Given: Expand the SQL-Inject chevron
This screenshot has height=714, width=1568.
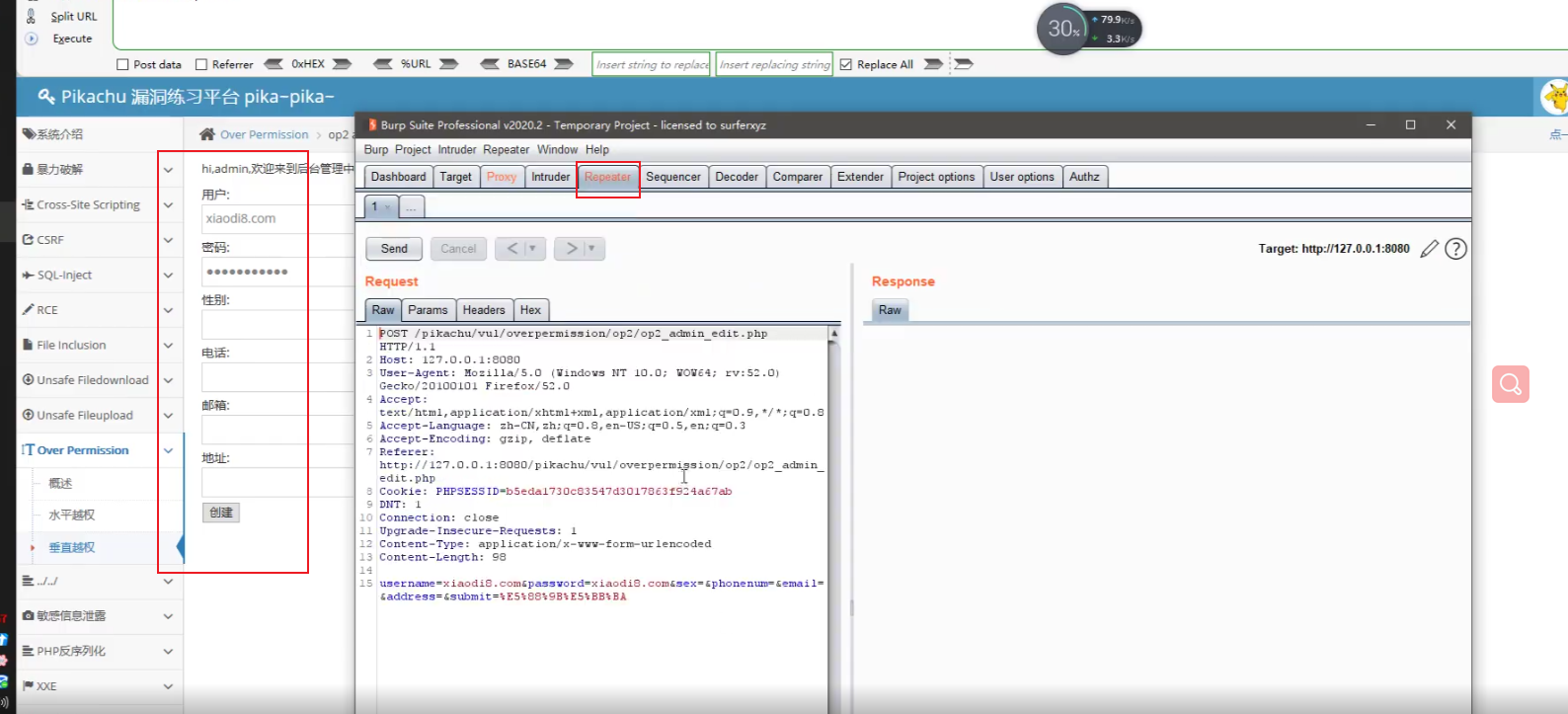Looking at the screenshot, I should [168, 276].
